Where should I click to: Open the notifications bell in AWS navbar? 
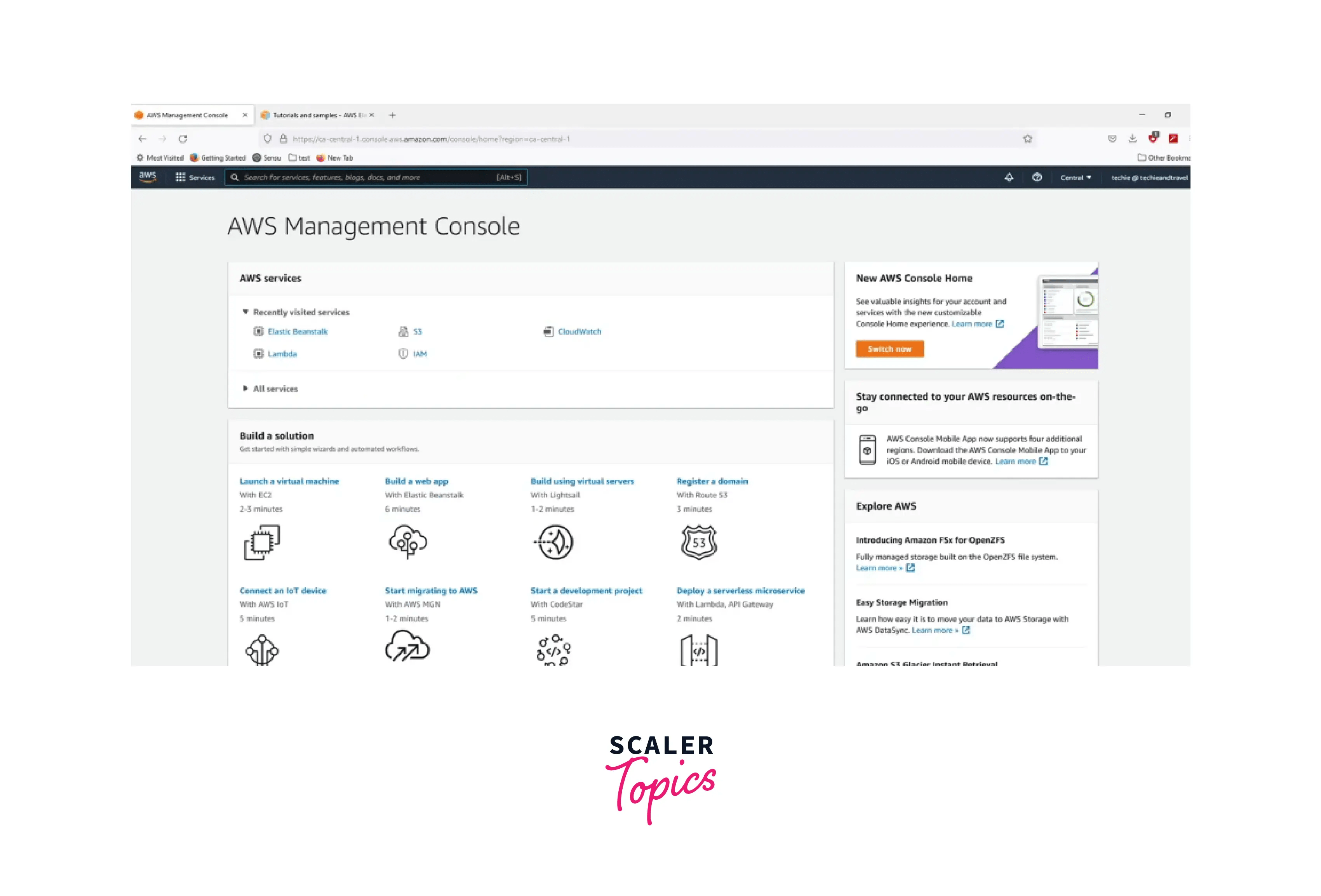tap(1009, 177)
